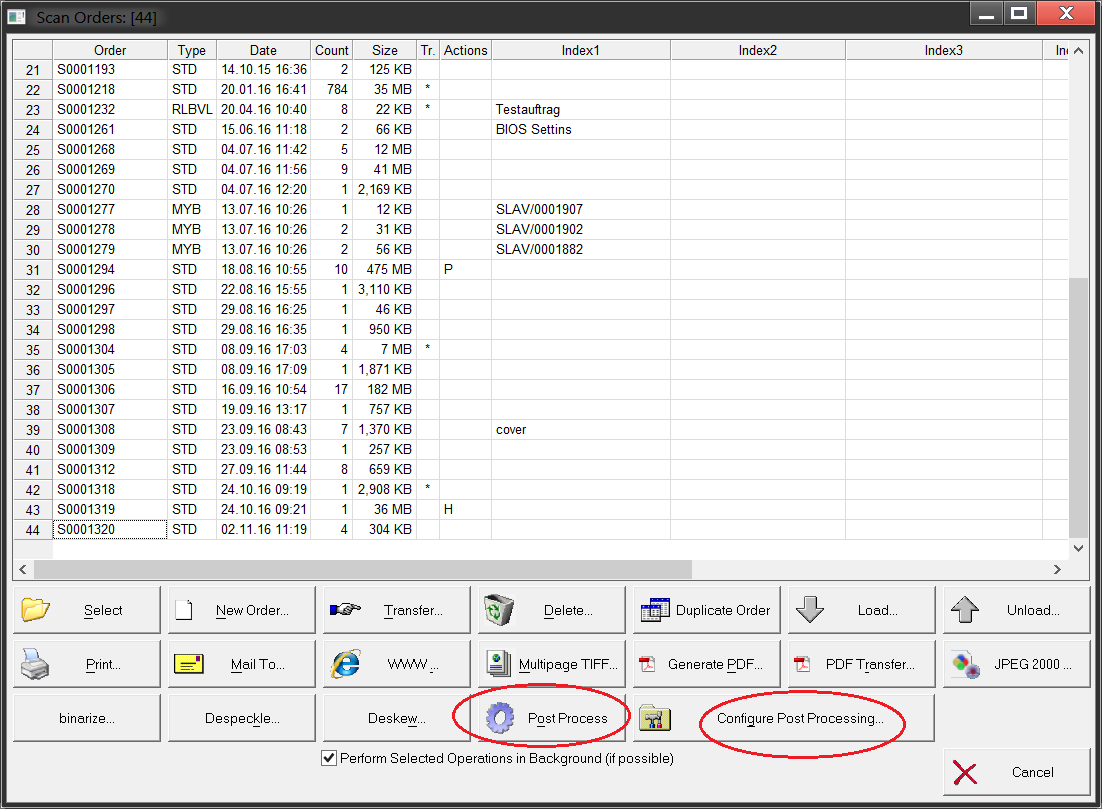Select order S0001218 with 784 count
1102x809 pixels.
(110, 89)
